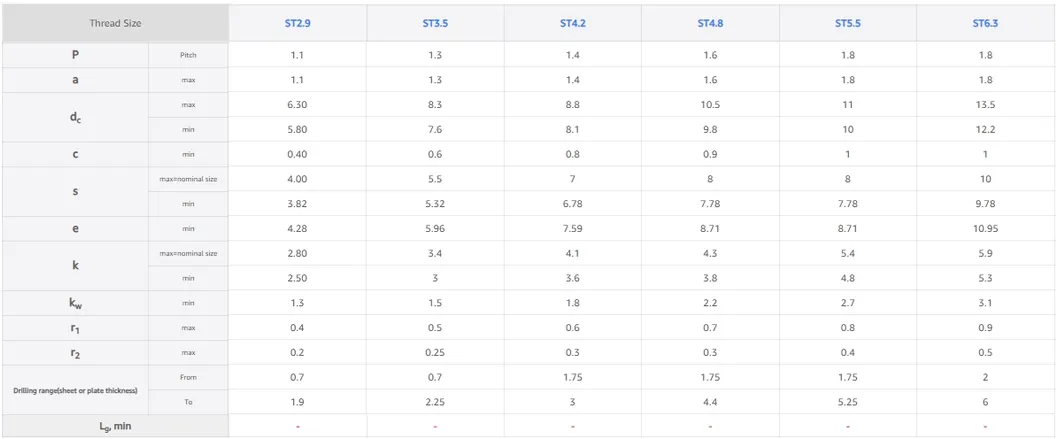Click the Thread Size header cell

pos(115,23)
